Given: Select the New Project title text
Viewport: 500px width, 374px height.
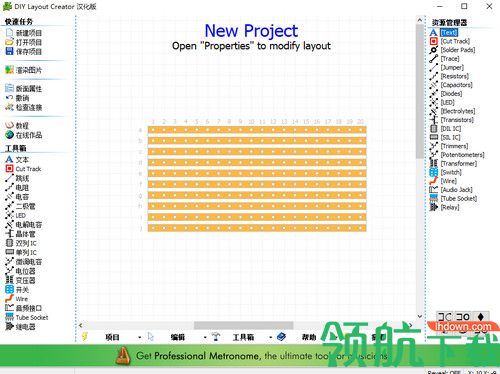Looking at the screenshot, I should coord(251,31).
